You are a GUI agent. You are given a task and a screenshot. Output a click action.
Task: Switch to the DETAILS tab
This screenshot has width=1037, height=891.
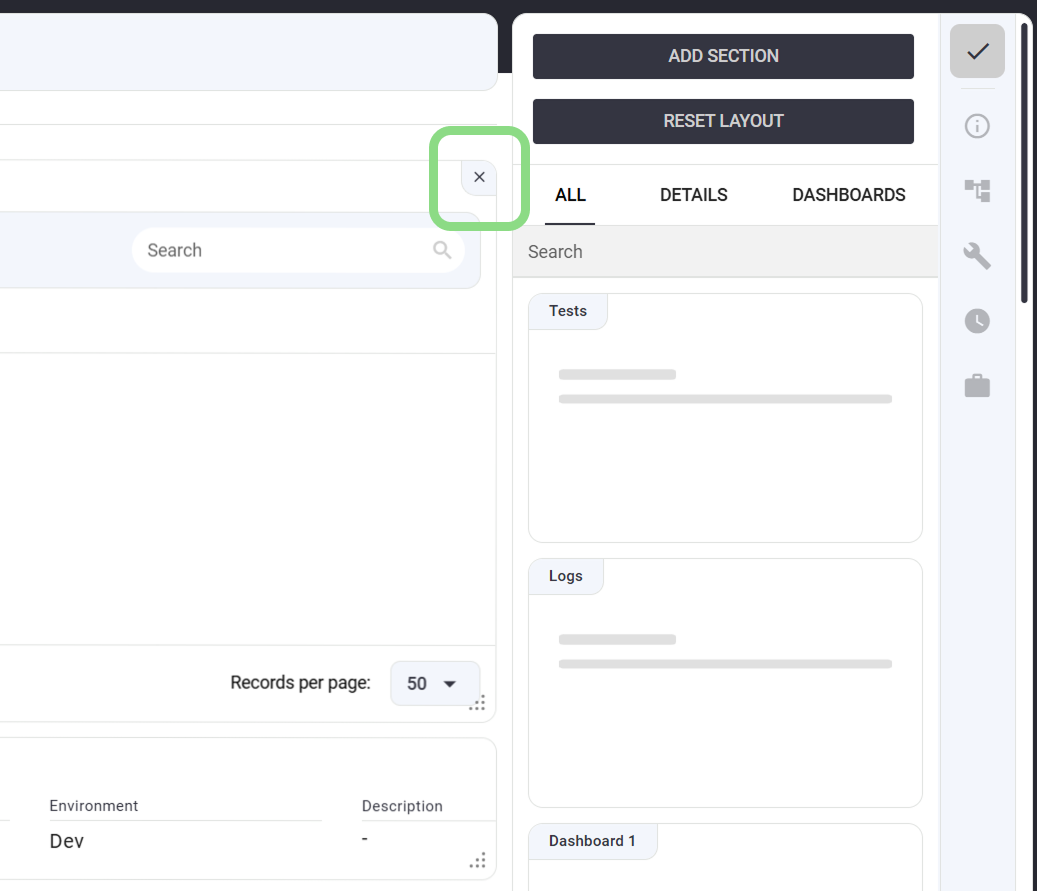(693, 195)
